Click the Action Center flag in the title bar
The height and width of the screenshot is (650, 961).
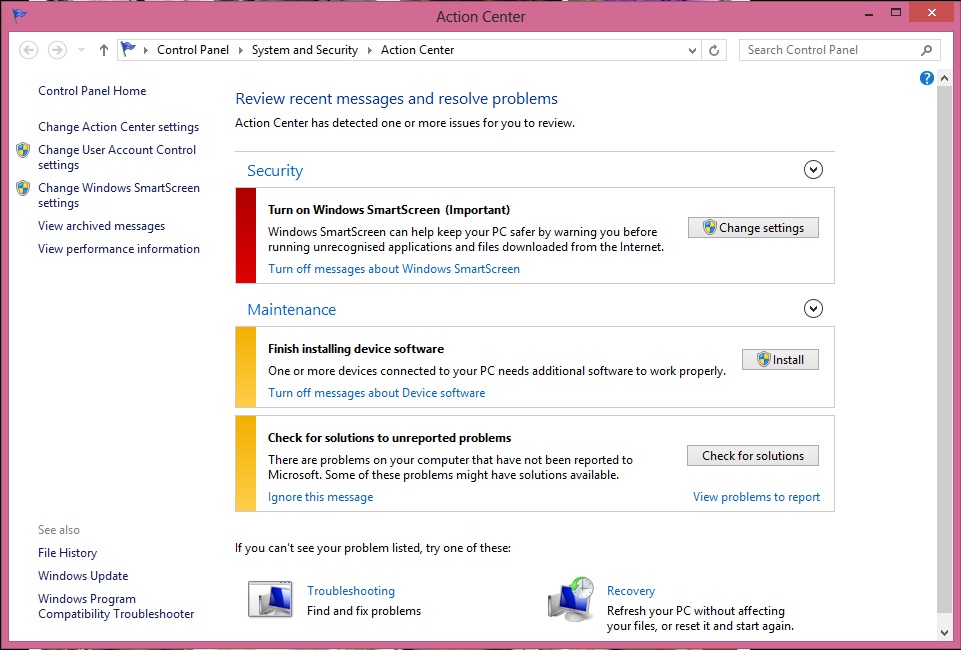[x=19, y=15]
